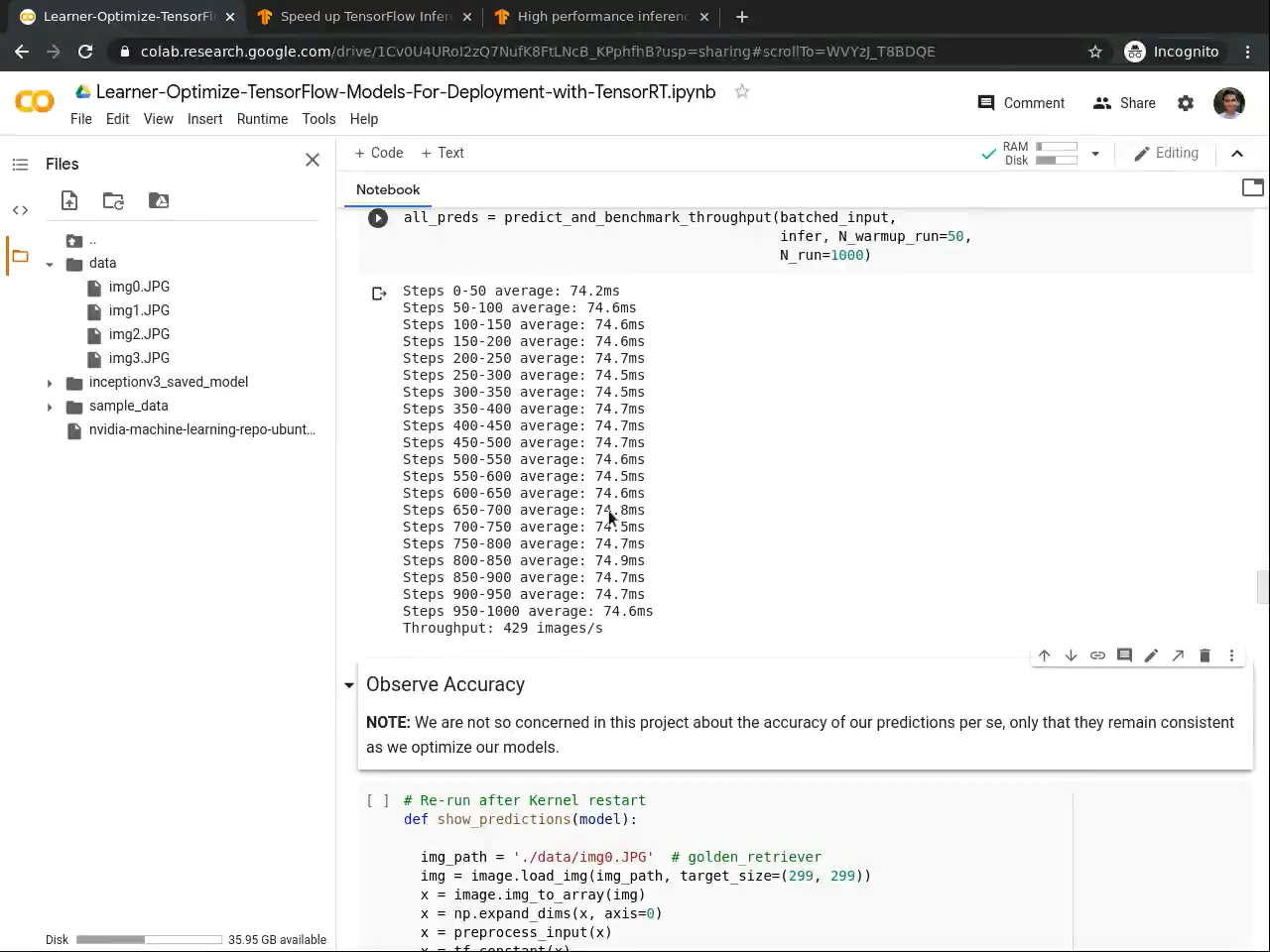This screenshot has width=1270, height=952.
Task: Run the predict_and_benchmark_throughput cell
Action: coord(378,218)
